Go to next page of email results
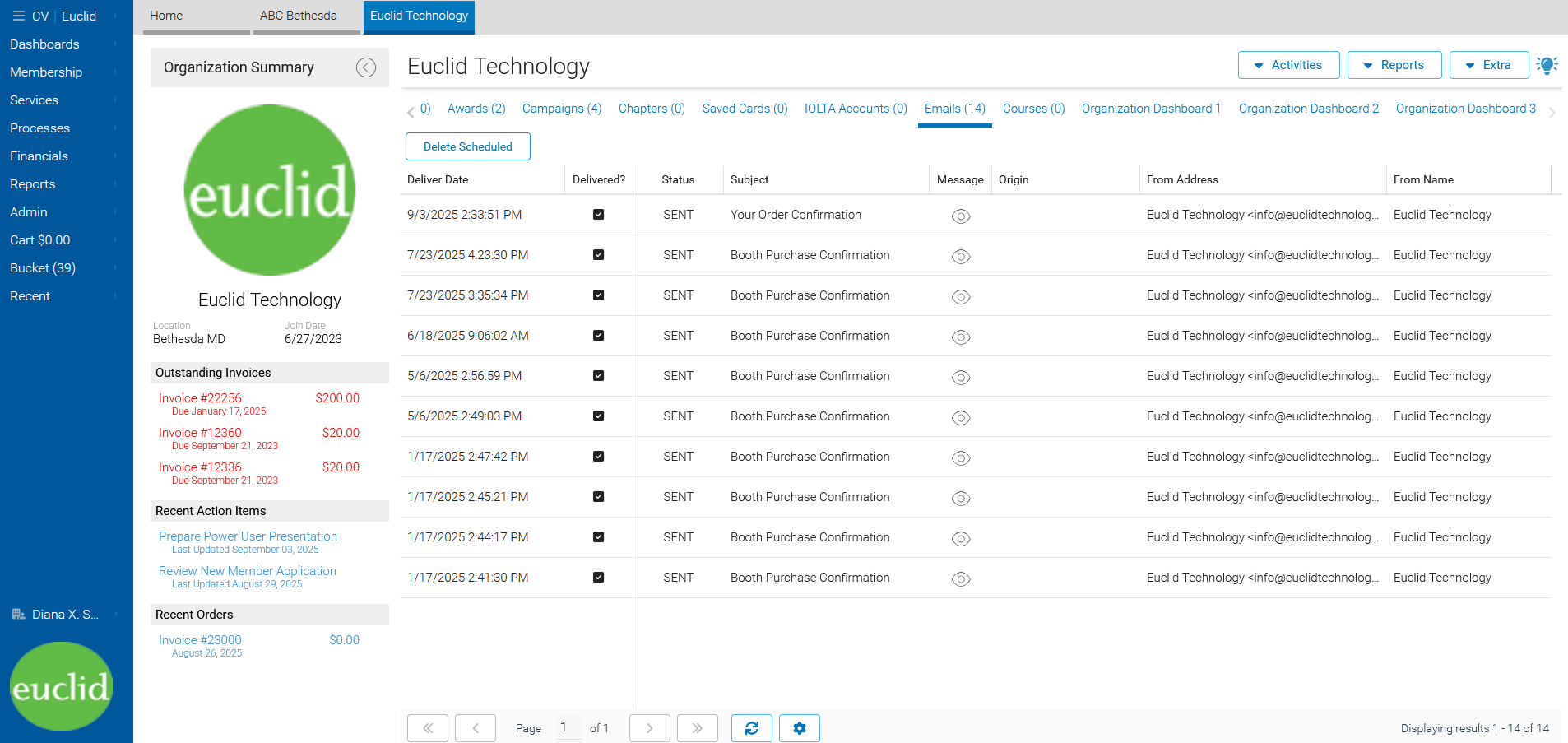Screen dimensions: 1568x743 point(650,728)
